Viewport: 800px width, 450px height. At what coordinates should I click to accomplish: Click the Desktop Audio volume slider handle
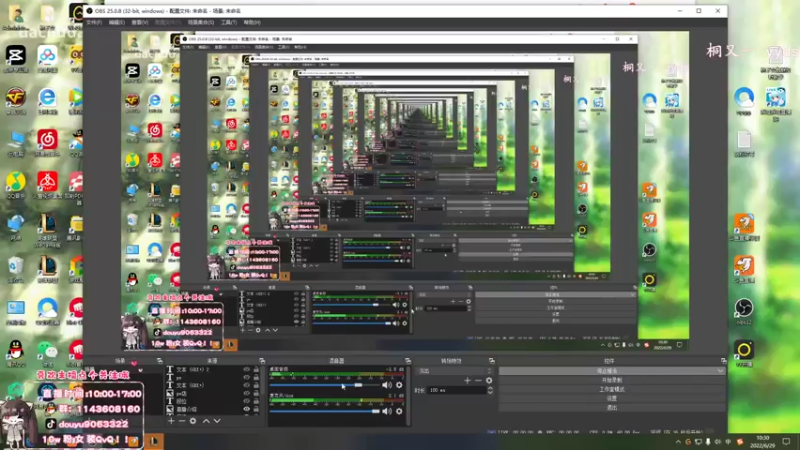(x=359, y=385)
